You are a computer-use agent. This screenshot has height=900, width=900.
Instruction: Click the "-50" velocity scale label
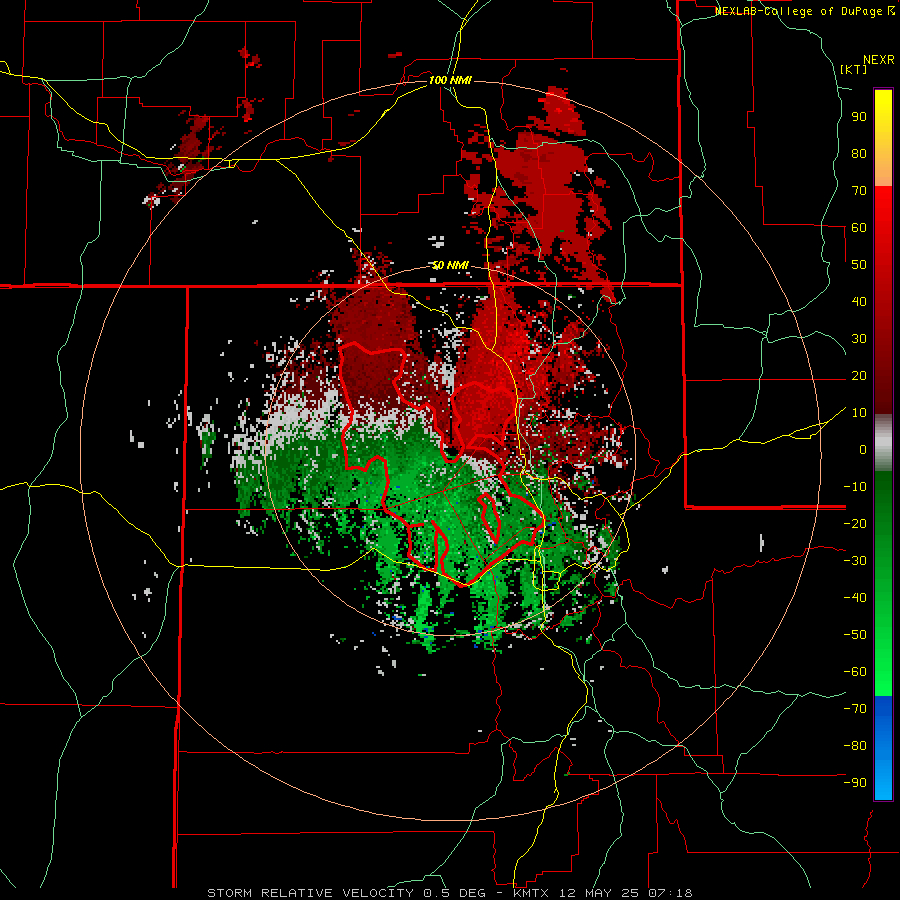[x=855, y=635]
